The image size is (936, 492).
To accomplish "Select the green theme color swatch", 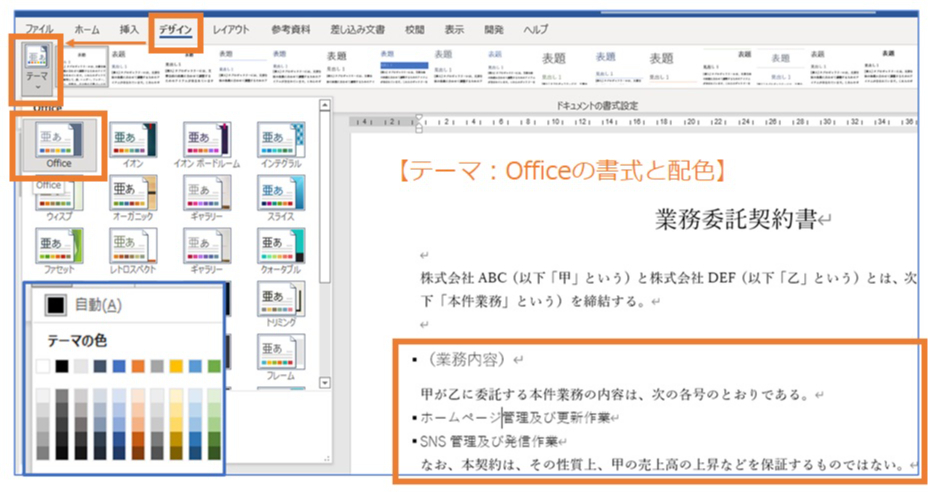I will click(x=214, y=366).
